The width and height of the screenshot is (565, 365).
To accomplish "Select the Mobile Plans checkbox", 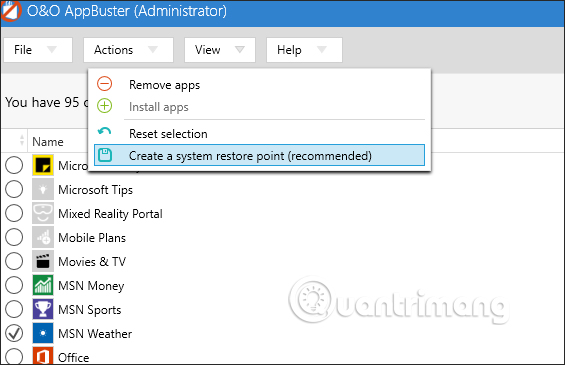I will 14,237.
